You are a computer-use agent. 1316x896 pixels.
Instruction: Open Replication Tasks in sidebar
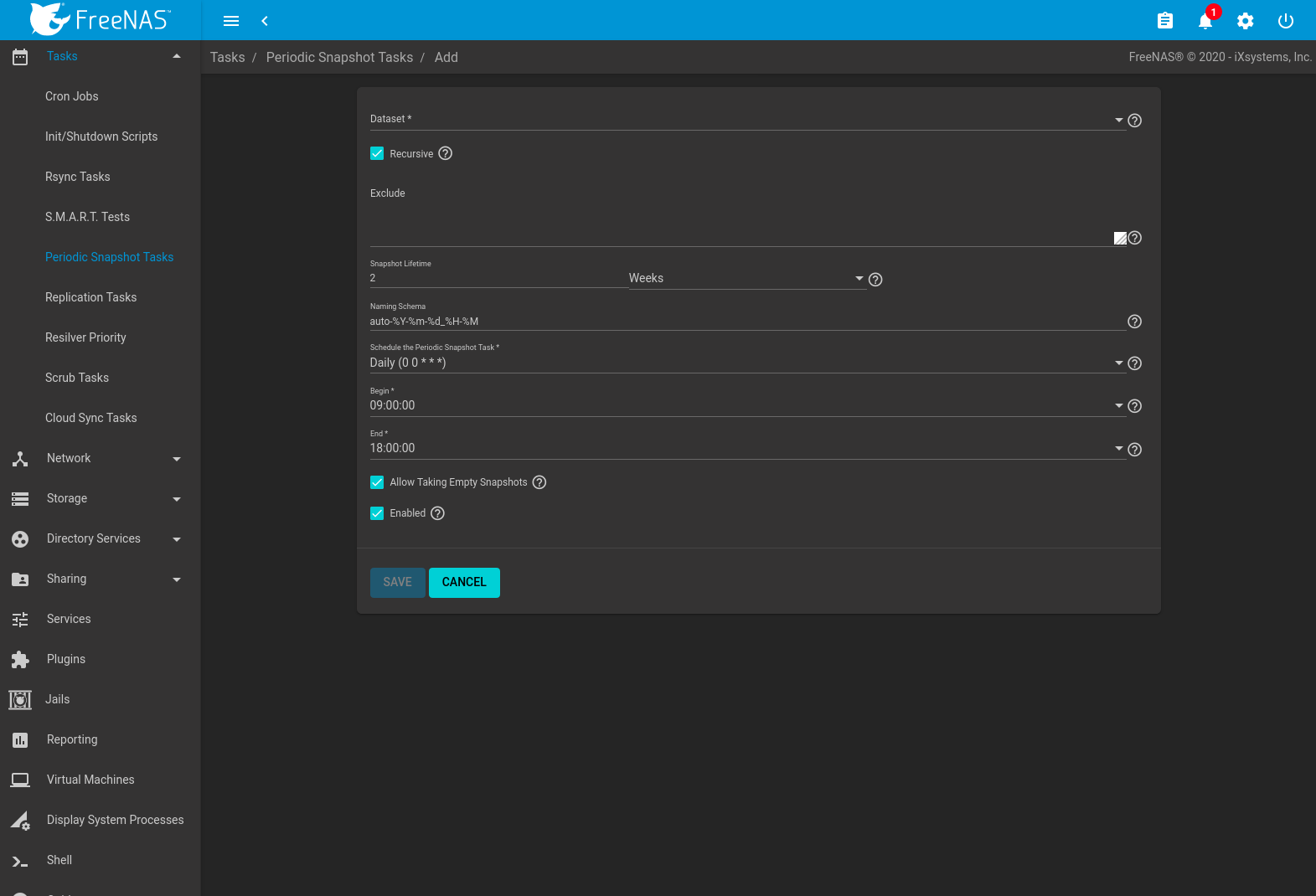(x=90, y=297)
